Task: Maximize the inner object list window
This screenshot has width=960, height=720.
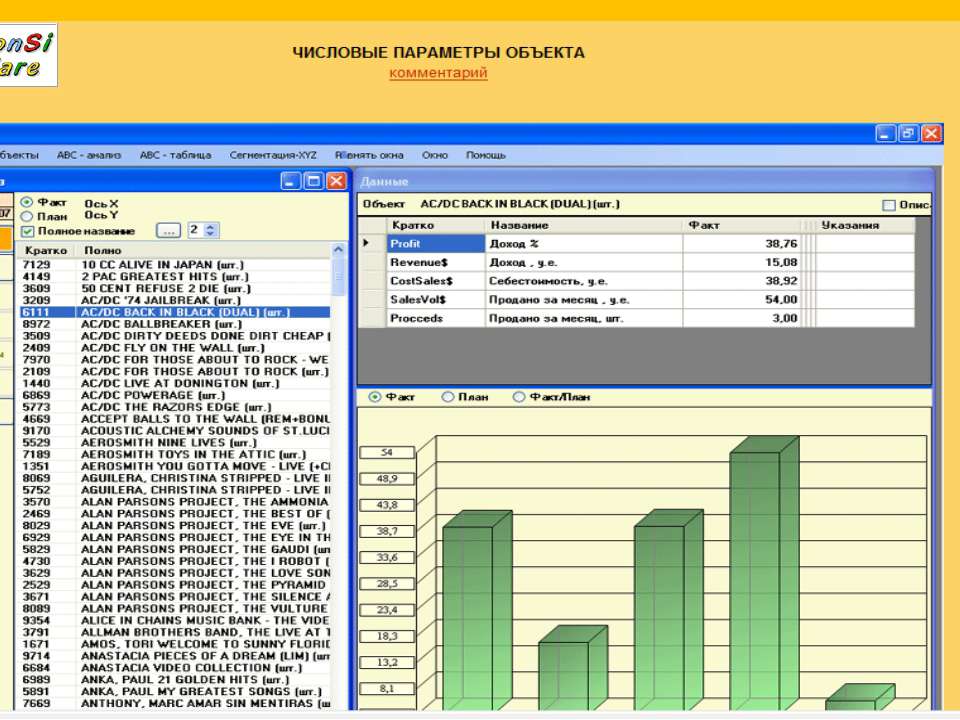Action: click(x=313, y=181)
